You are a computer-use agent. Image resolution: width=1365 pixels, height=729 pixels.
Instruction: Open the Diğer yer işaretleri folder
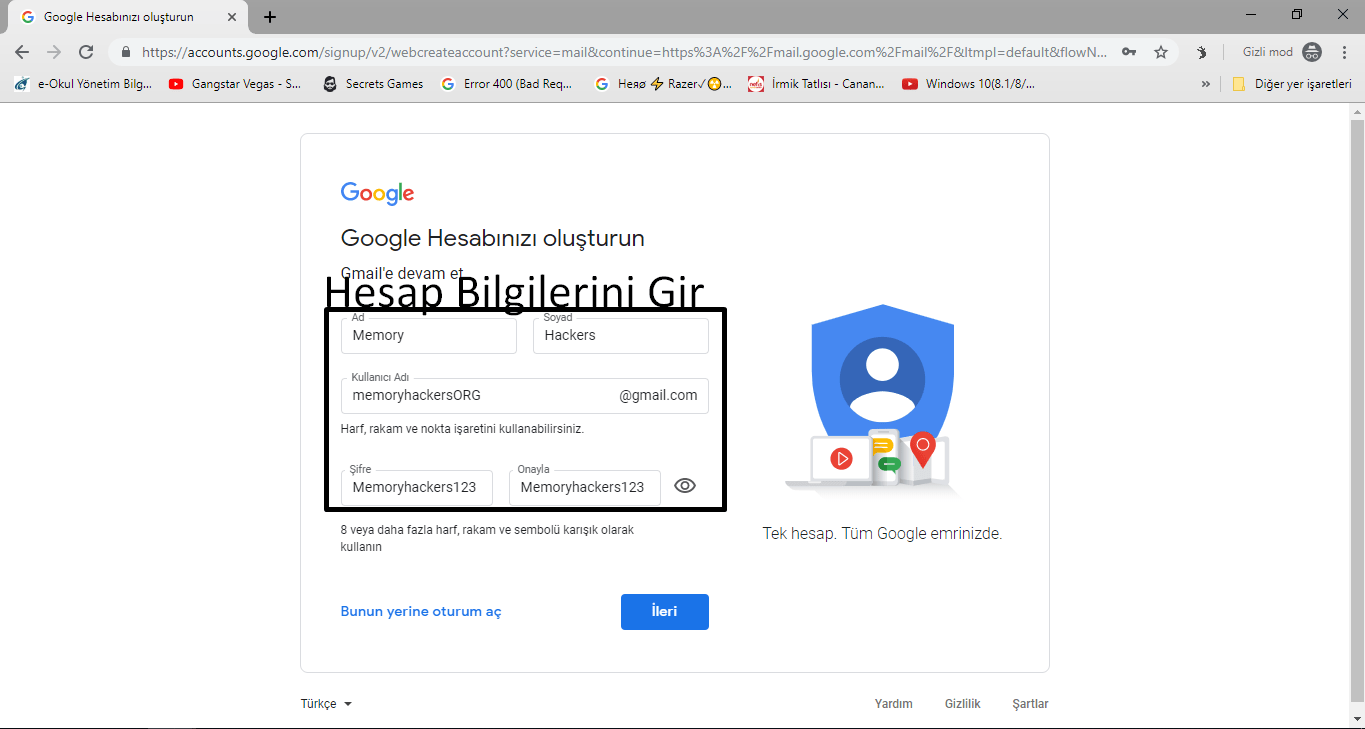pyautogui.click(x=1292, y=84)
